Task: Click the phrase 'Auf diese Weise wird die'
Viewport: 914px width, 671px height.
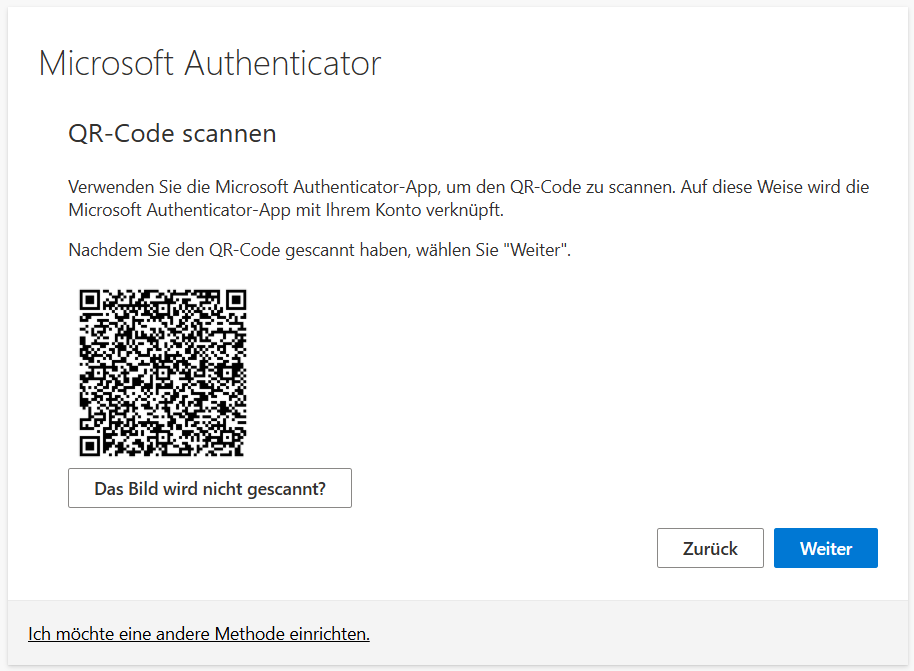Action: 775,187
